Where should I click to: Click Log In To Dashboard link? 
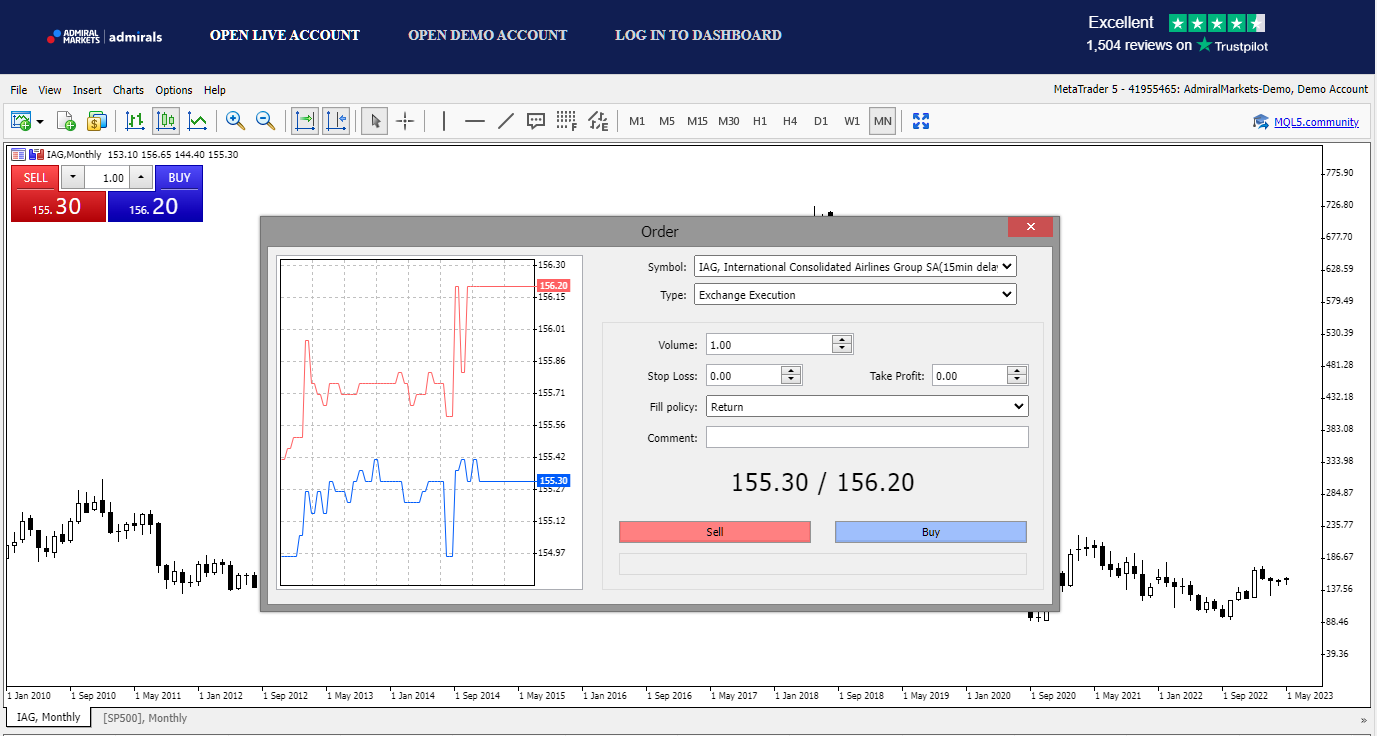tap(698, 35)
